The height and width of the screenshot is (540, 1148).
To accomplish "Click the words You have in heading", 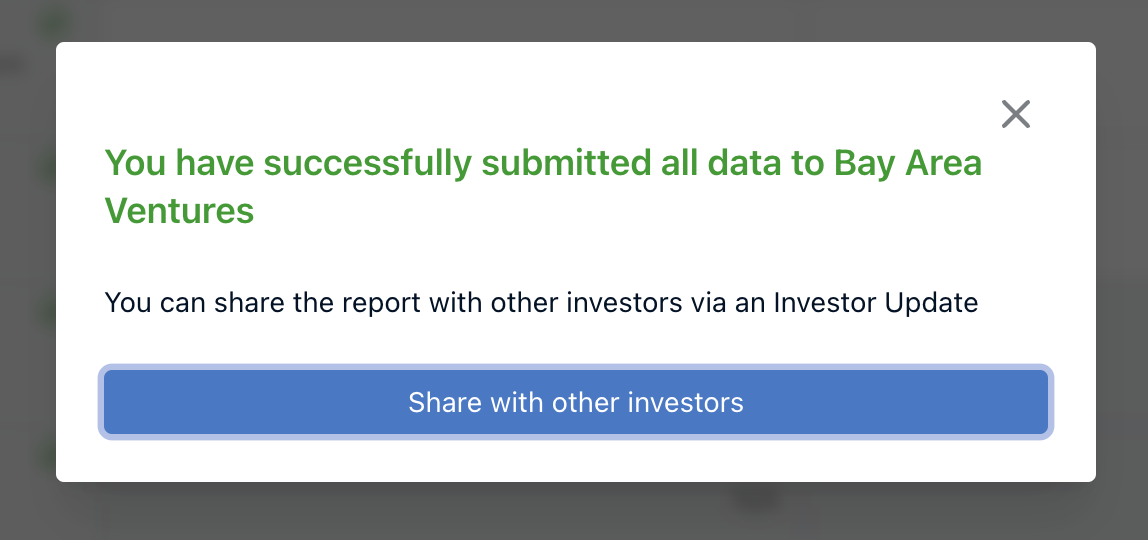I will coord(179,163).
